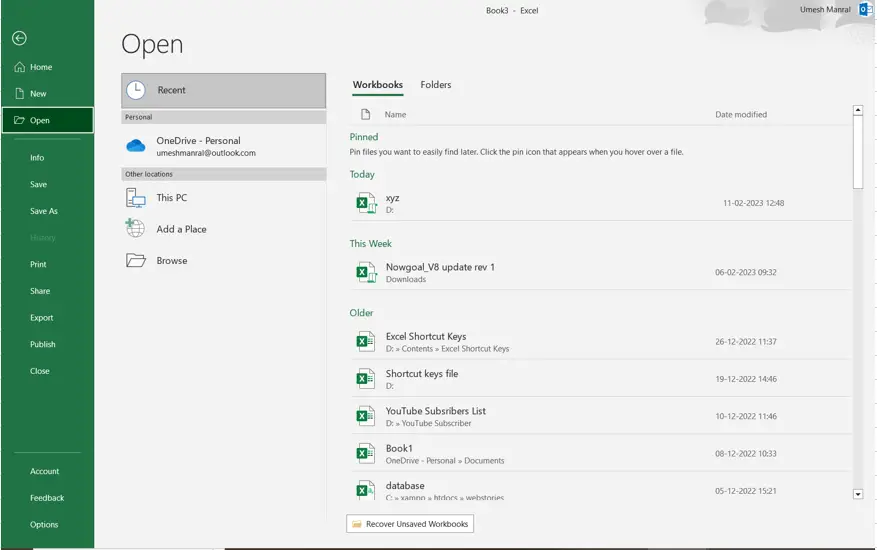Click the Excel file icon beside xyz
877x550 pixels.
pyautogui.click(x=366, y=203)
